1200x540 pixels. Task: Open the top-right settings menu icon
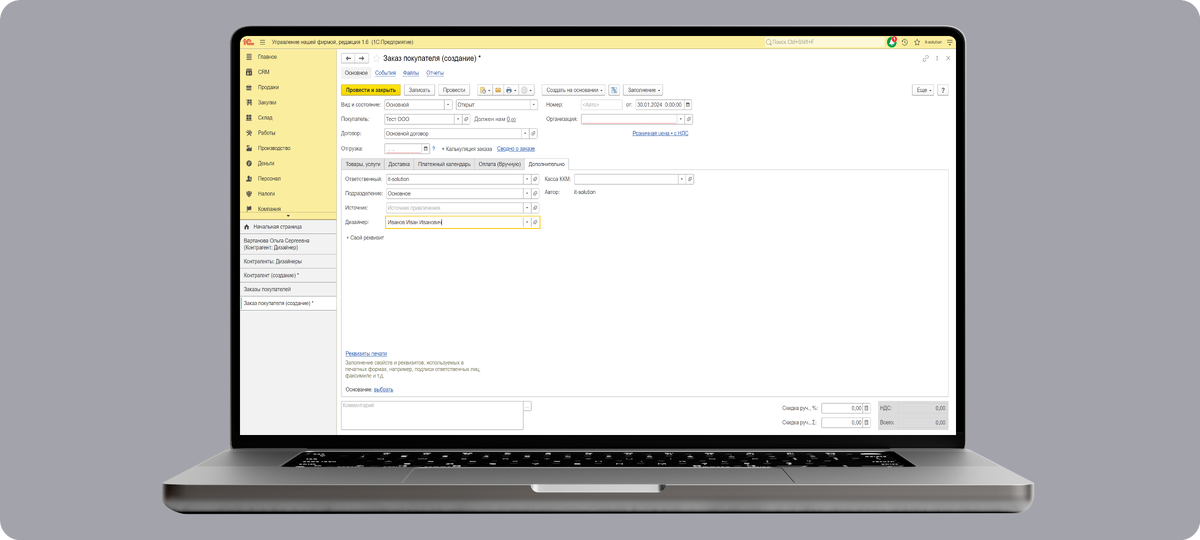(x=949, y=42)
